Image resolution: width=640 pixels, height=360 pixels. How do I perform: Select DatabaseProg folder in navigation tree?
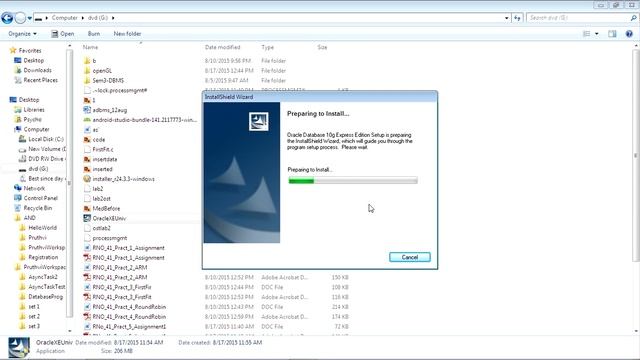coord(45,297)
